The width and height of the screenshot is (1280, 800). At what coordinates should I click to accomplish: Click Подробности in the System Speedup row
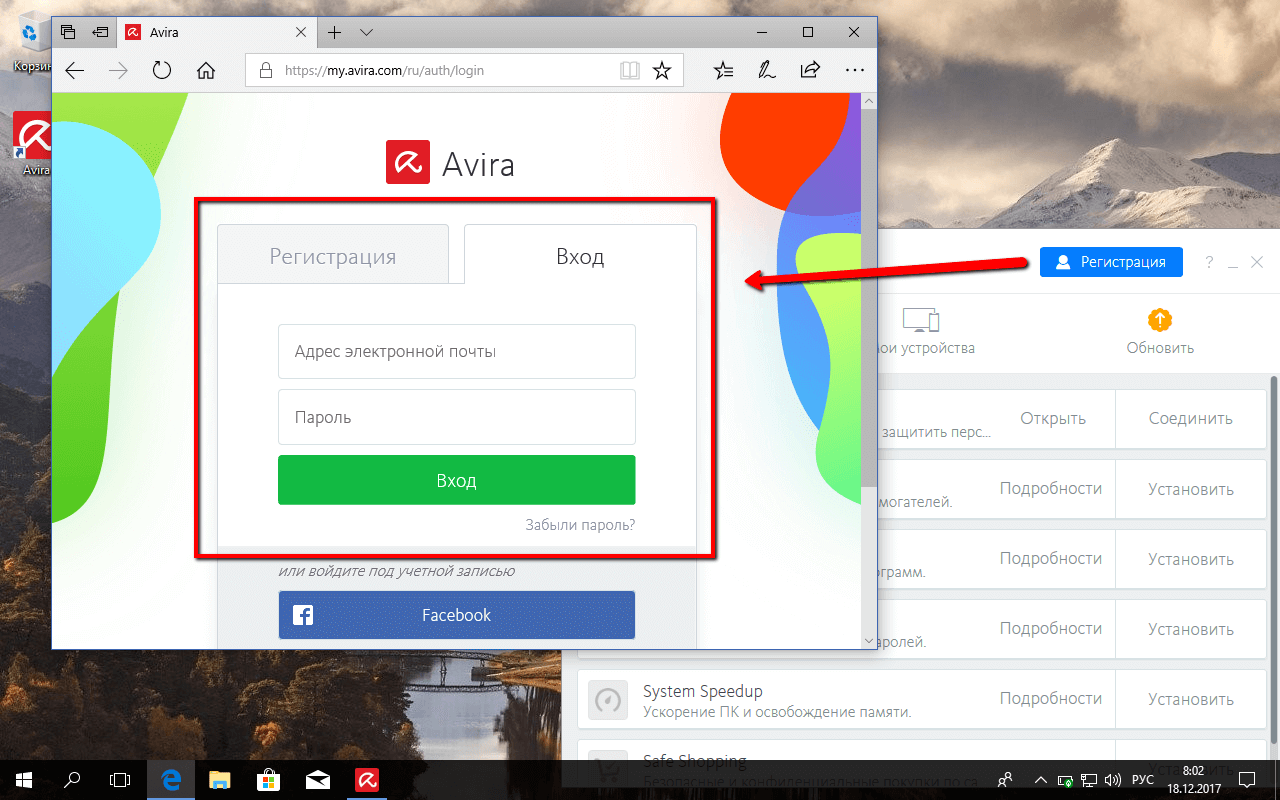[1051, 698]
